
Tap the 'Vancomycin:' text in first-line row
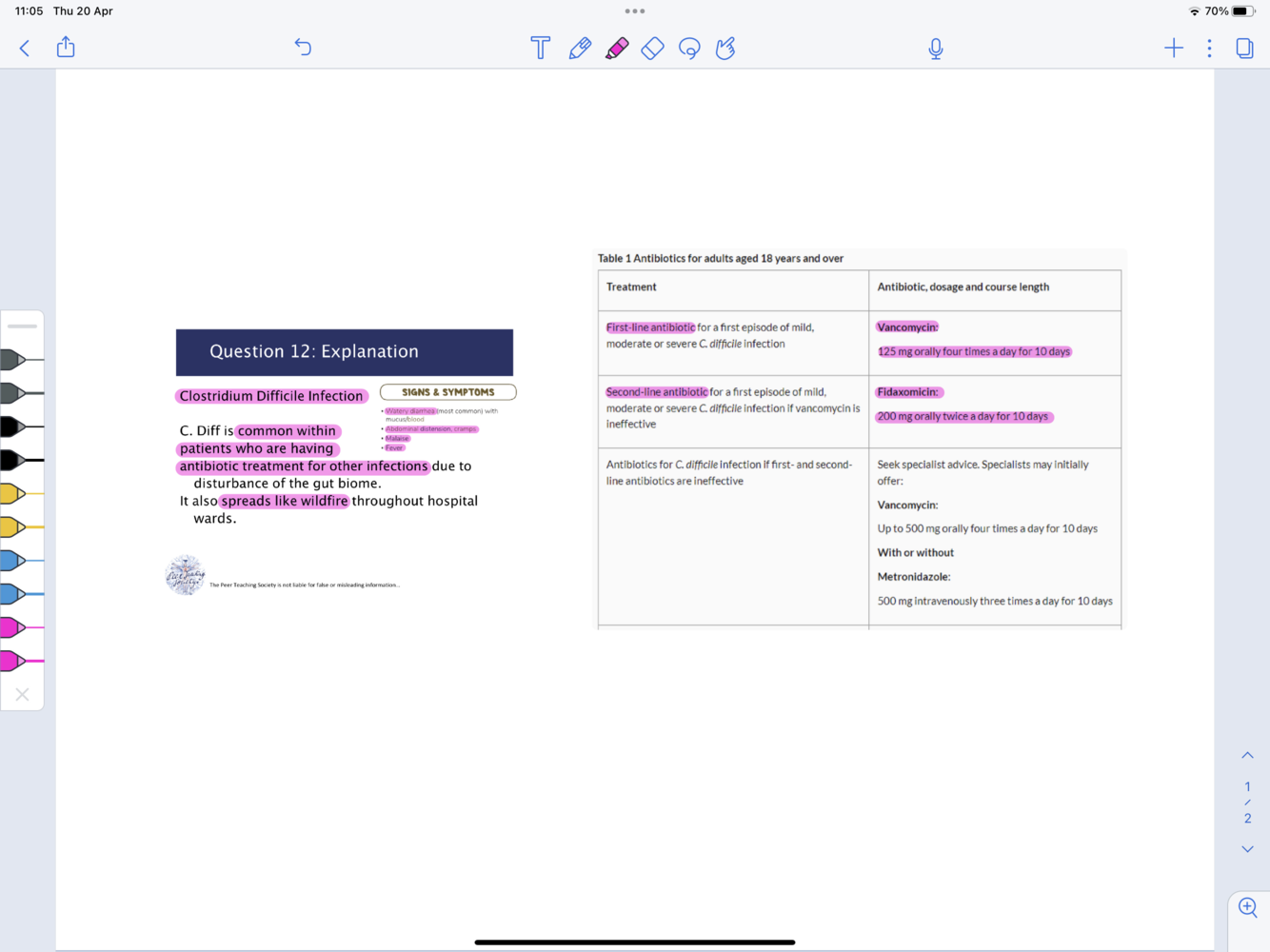tap(907, 327)
